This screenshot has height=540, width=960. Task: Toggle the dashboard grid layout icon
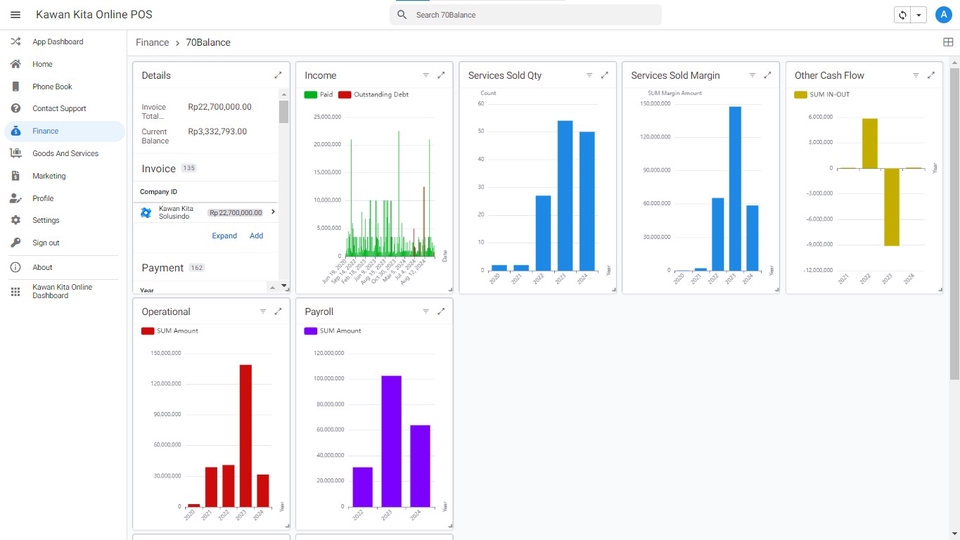pos(948,42)
